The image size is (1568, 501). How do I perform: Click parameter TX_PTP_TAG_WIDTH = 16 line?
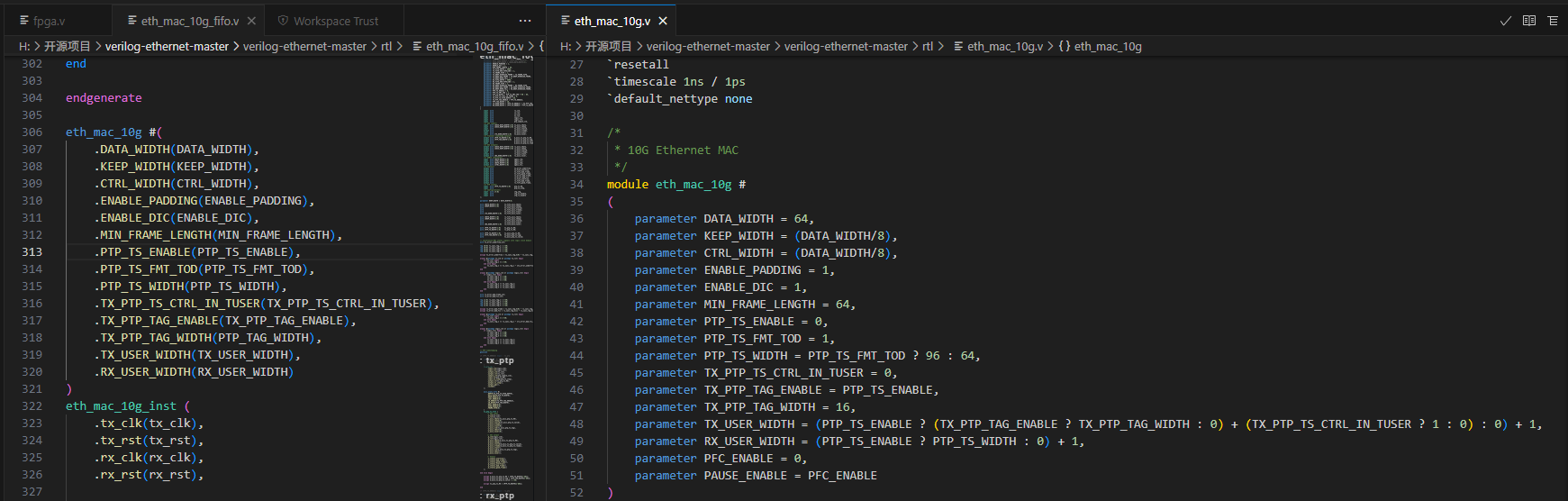pos(746,407)
